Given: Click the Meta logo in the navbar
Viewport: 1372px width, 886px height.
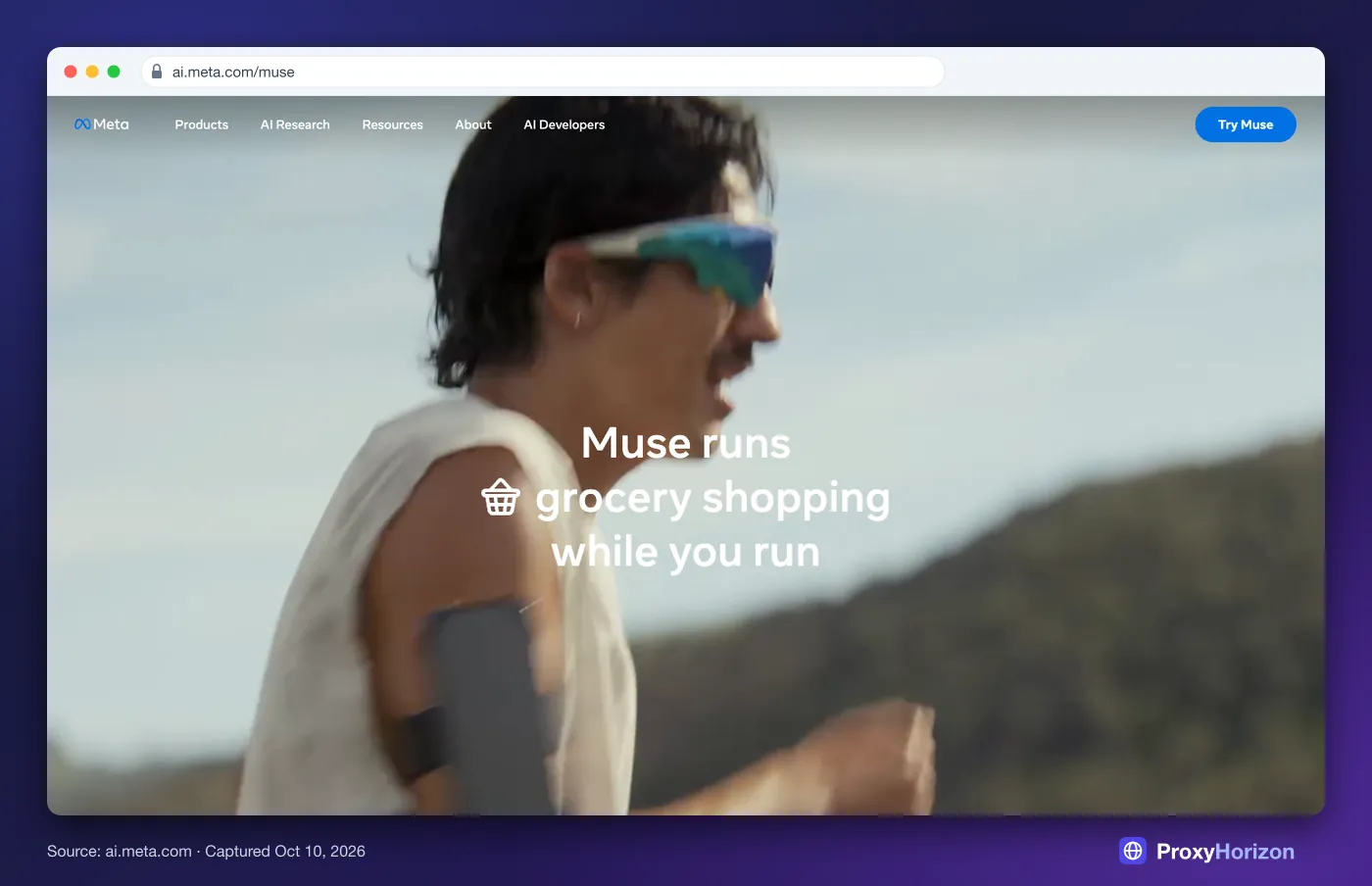Looking at the screenshot, I should [x=102, y=124].
